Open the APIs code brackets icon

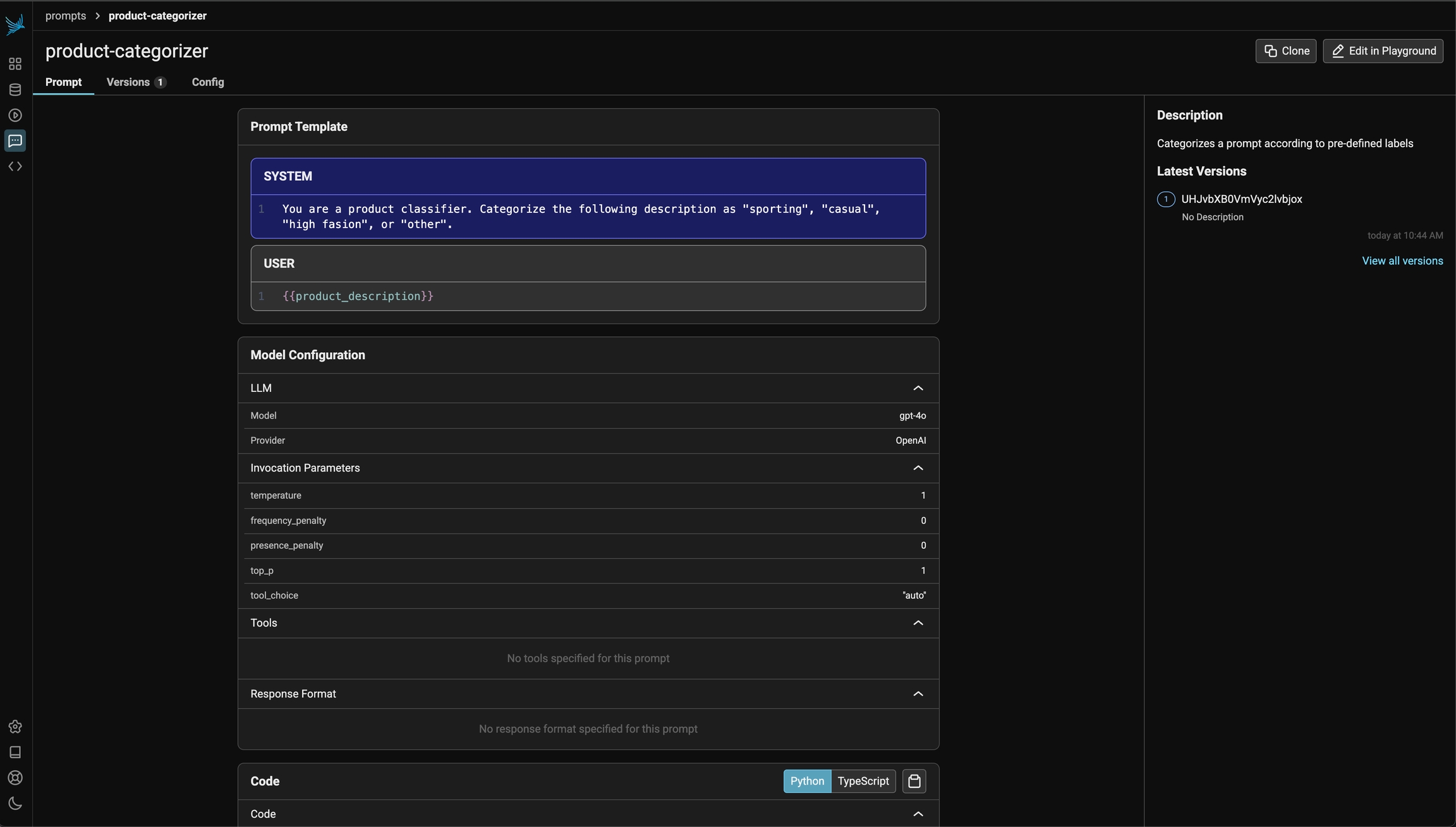pos(15,166)
